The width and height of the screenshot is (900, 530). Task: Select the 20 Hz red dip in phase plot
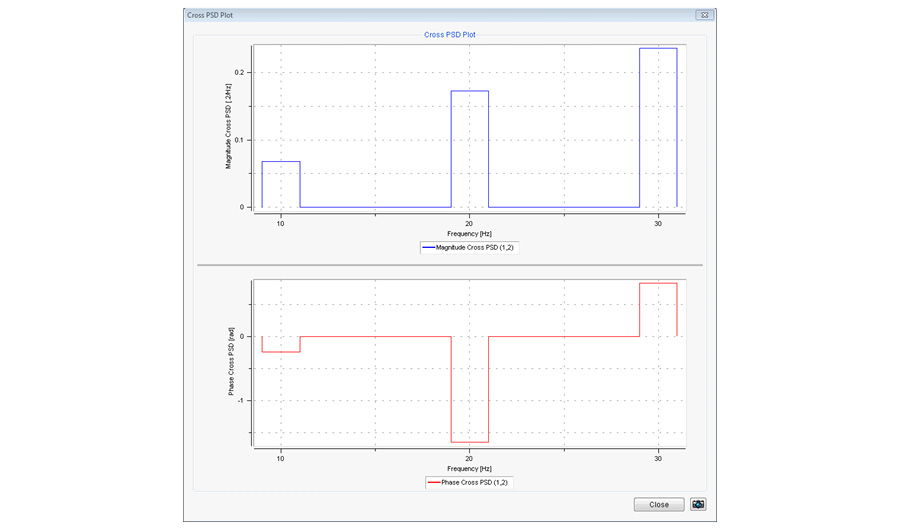(469, 442)
